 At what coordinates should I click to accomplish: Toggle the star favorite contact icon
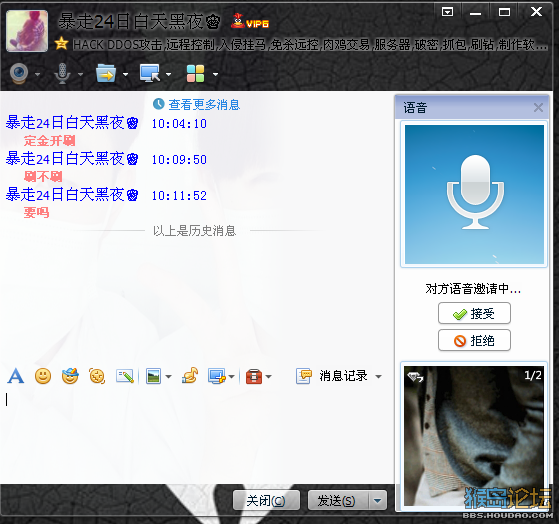(61, 44)
